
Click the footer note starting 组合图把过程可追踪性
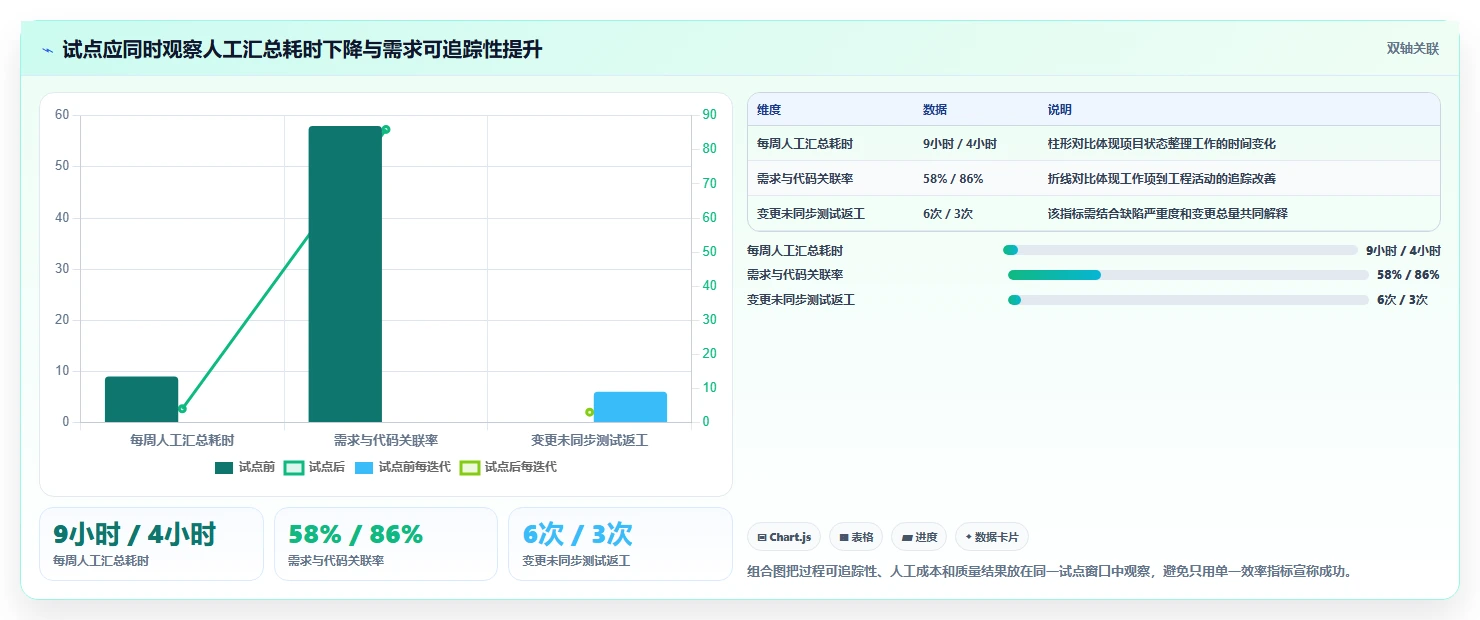(1049, 572)
